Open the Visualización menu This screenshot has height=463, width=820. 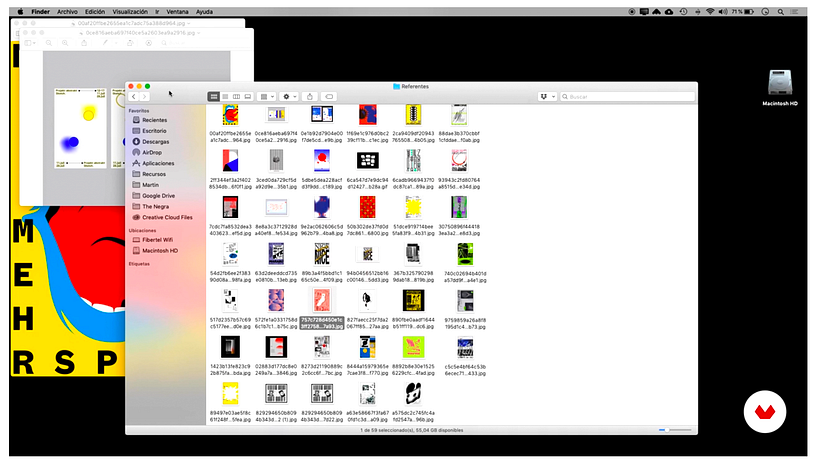click(130, 12)
